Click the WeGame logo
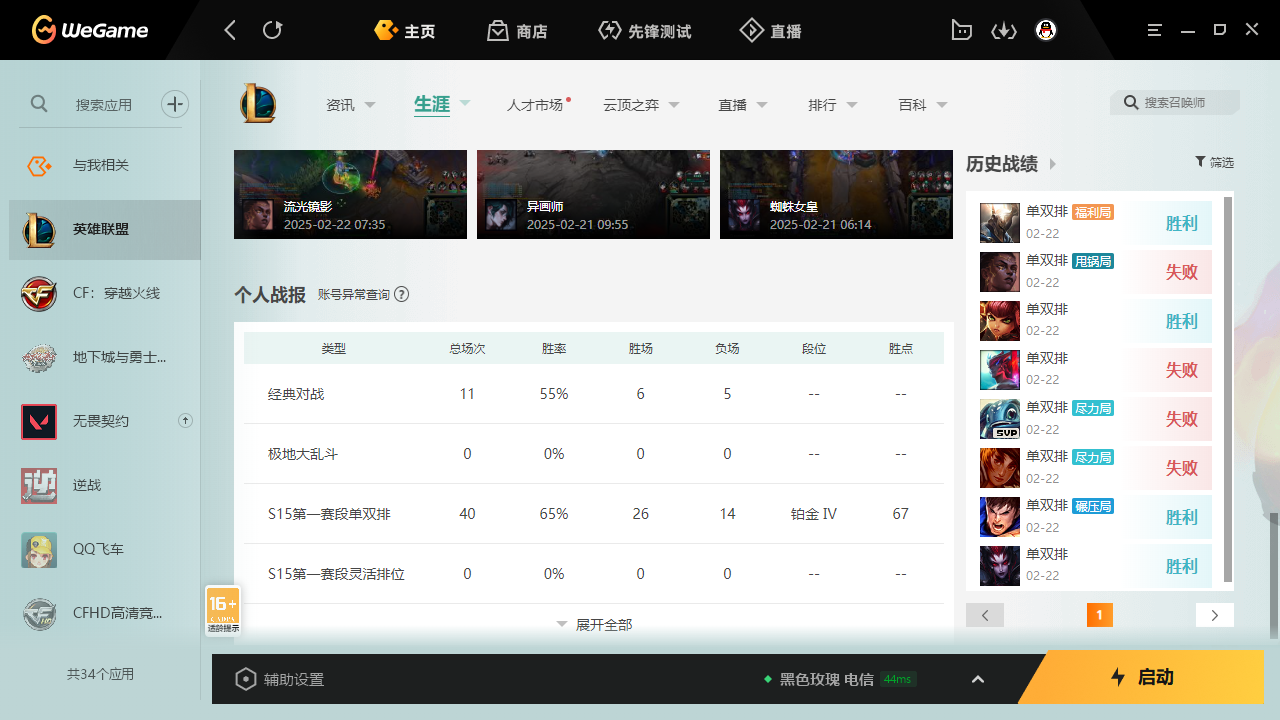1280x720 pixels. click(x=90, y=30)
